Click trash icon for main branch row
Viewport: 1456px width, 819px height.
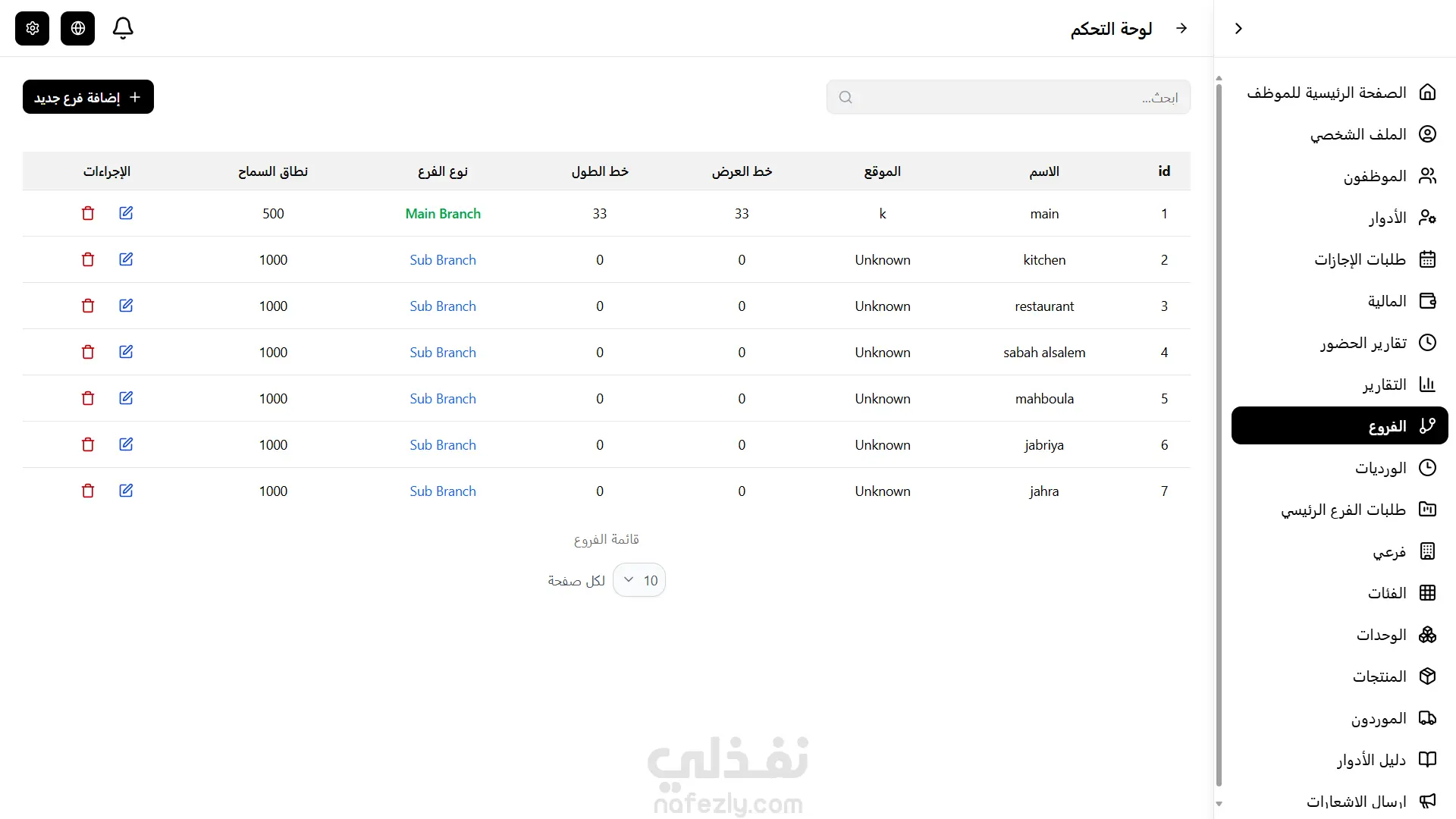88,213
